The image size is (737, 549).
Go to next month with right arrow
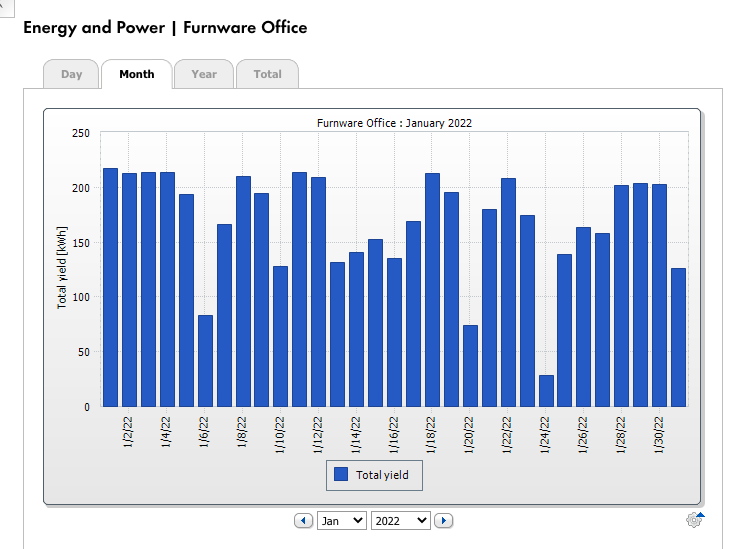[443, 520]
